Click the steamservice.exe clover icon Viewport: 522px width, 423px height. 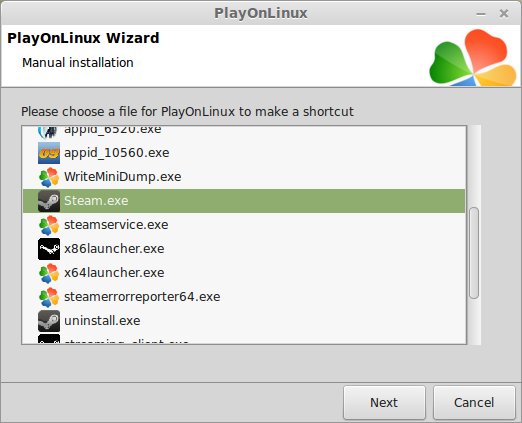tap(49, 225)
